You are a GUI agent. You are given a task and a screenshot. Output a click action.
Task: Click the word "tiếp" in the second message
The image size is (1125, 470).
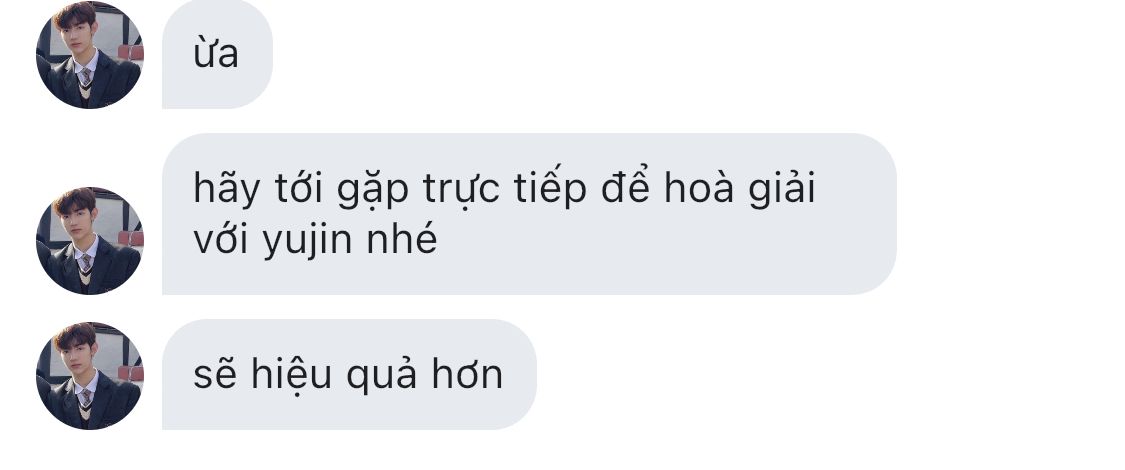click(x=550, y=189)
